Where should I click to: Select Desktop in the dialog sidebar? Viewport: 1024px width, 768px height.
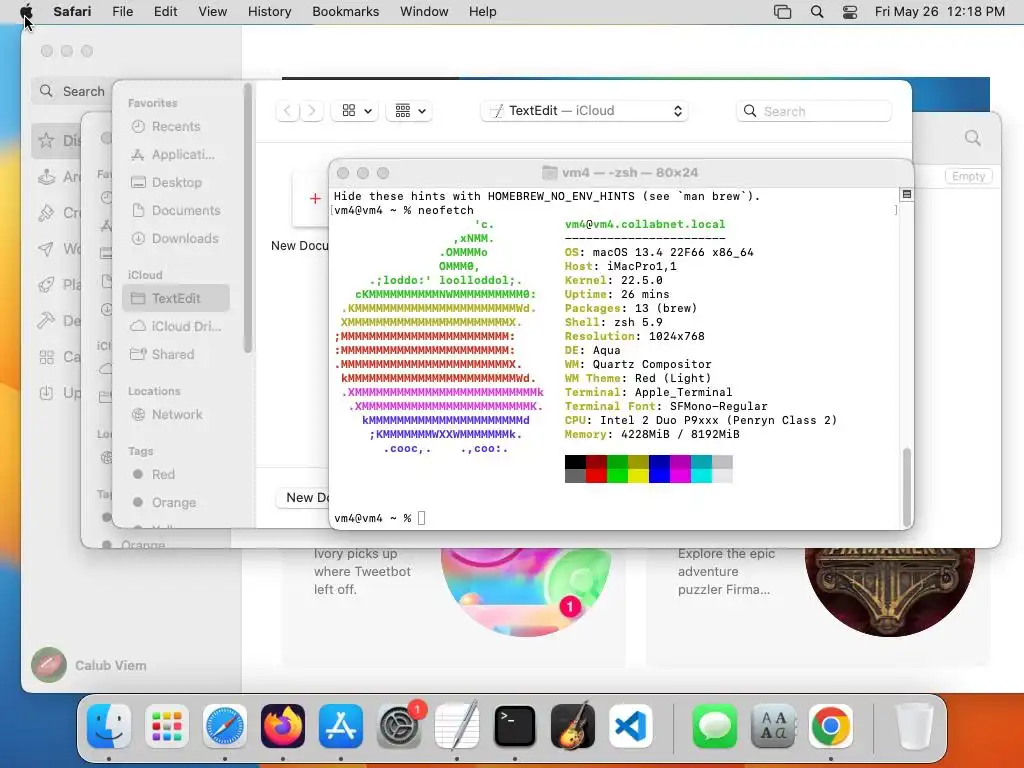point(176,183)
